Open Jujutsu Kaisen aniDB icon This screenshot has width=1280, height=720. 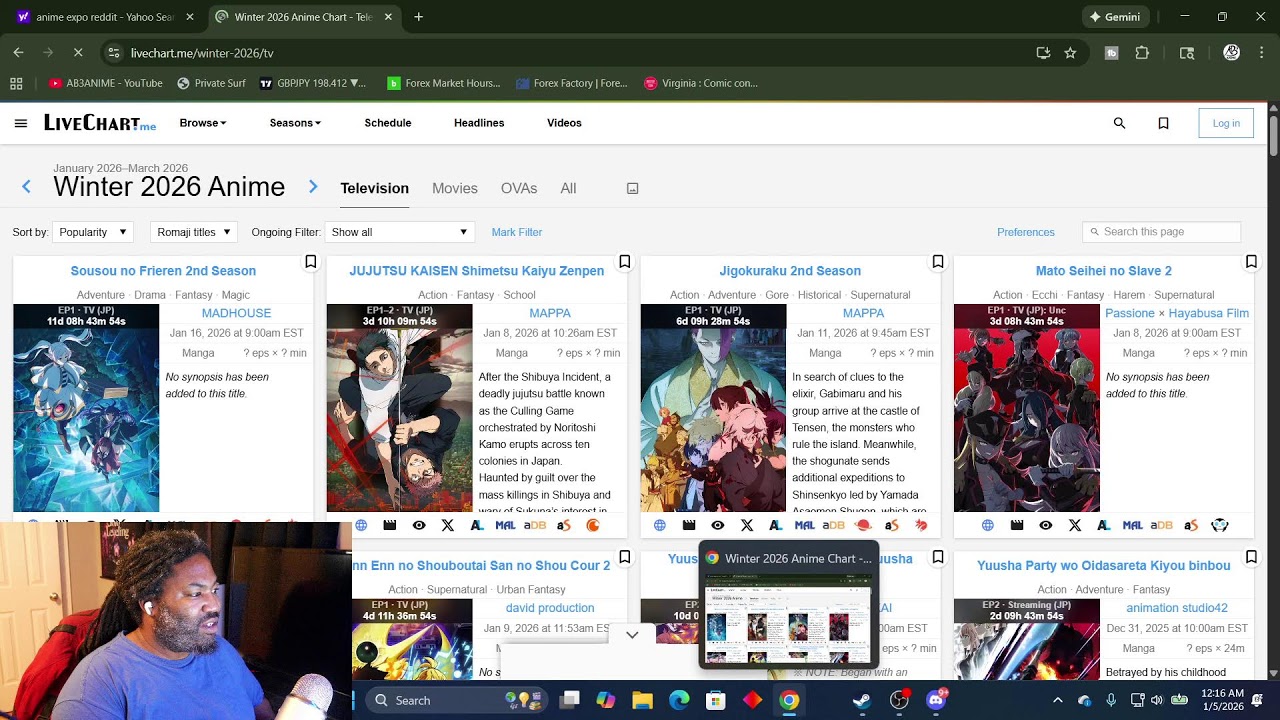(535, 525)
